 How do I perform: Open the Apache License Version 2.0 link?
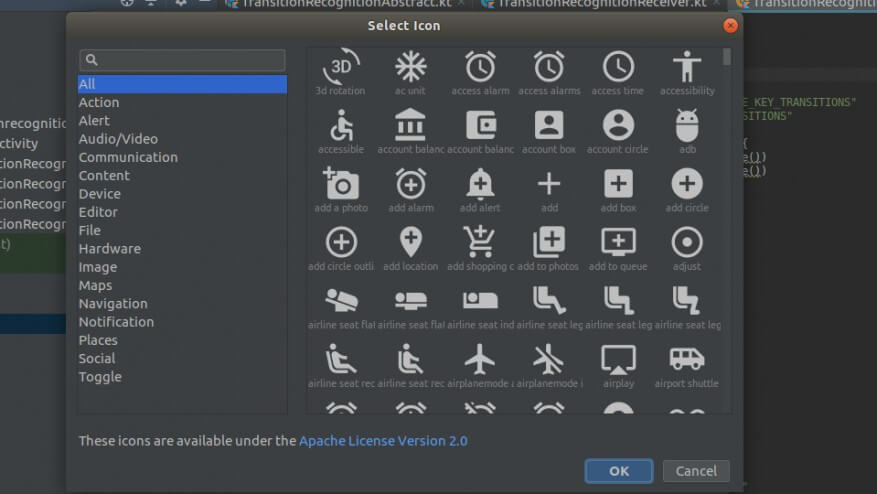[383, 441]
